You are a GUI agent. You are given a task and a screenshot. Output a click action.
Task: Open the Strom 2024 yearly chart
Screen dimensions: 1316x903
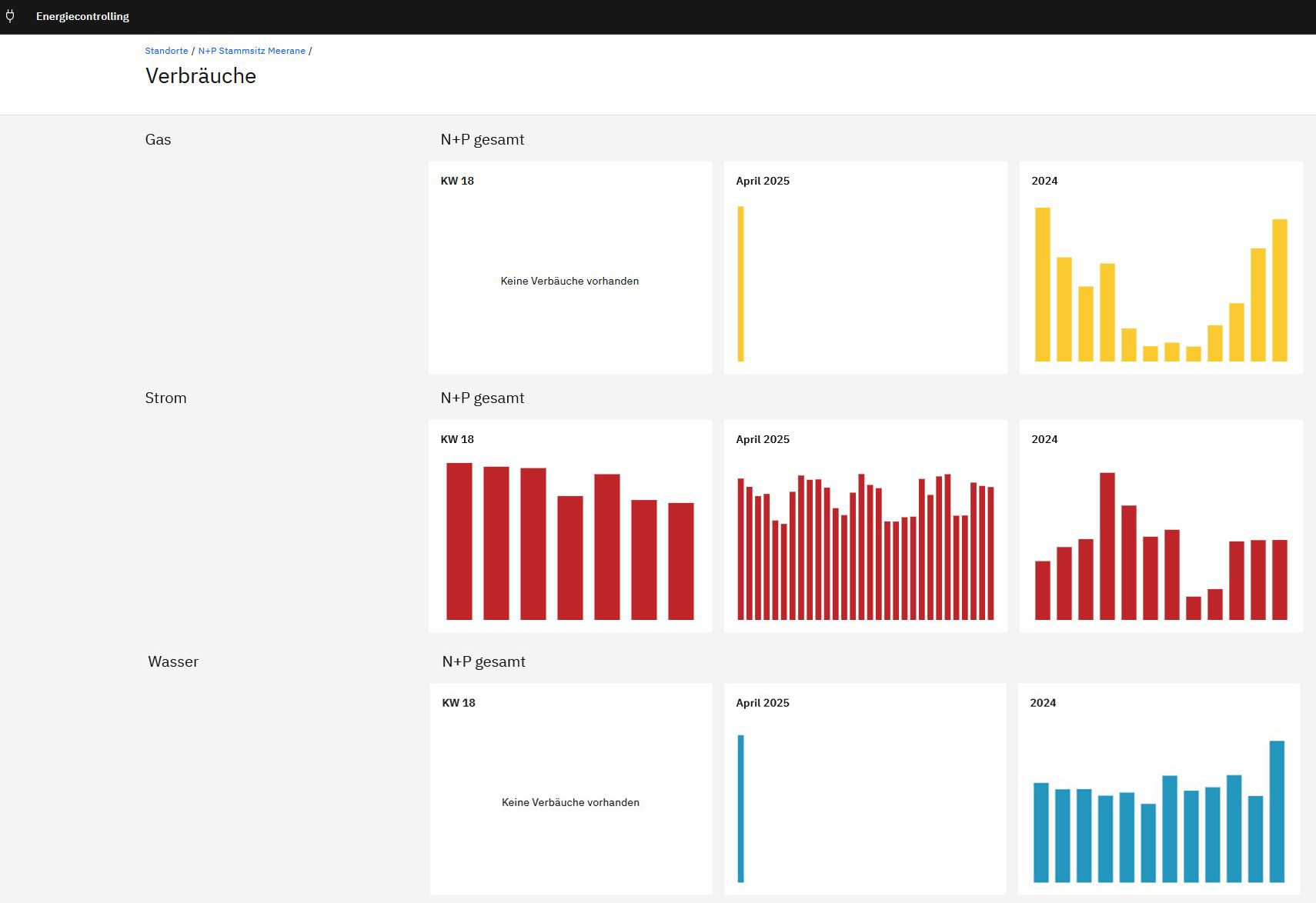pyautogui.click(x=1161, y=526)
